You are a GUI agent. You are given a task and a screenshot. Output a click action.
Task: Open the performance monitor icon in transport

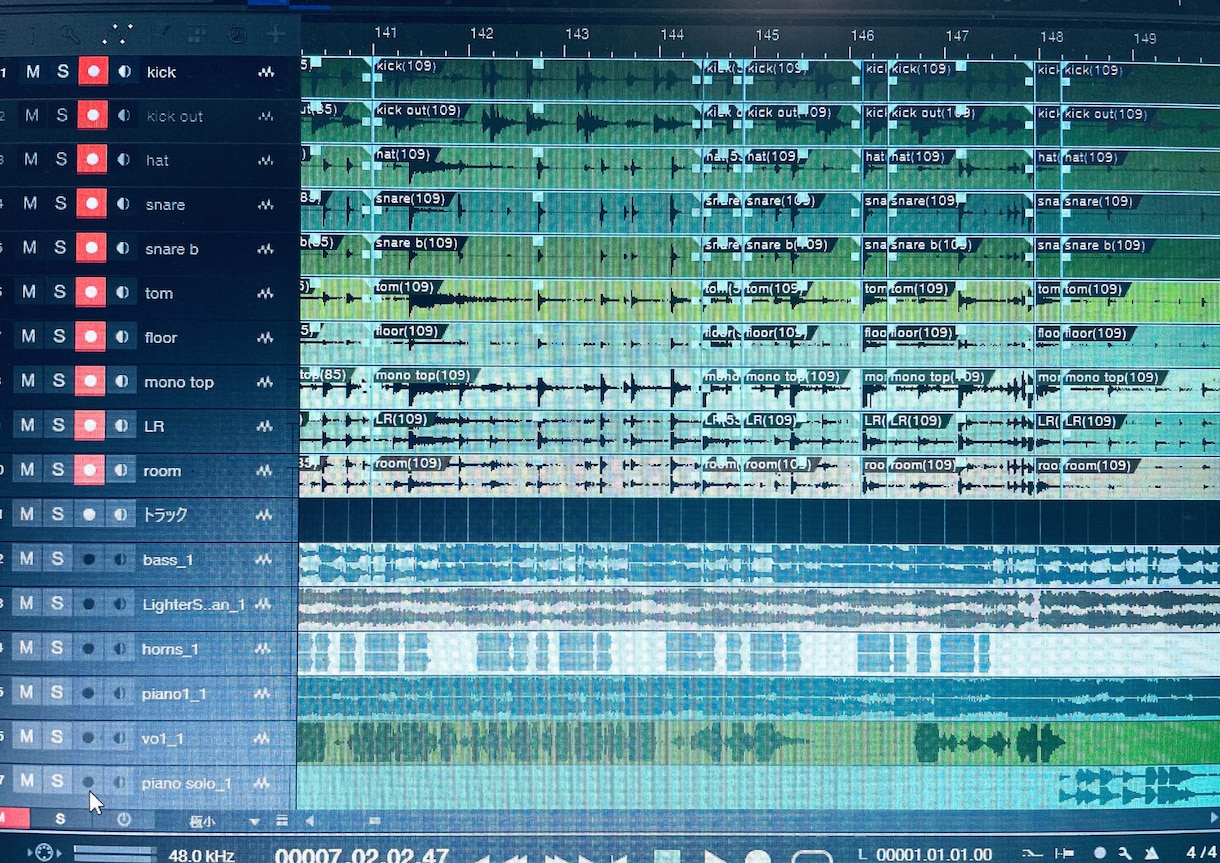click(x=43, y=853)
